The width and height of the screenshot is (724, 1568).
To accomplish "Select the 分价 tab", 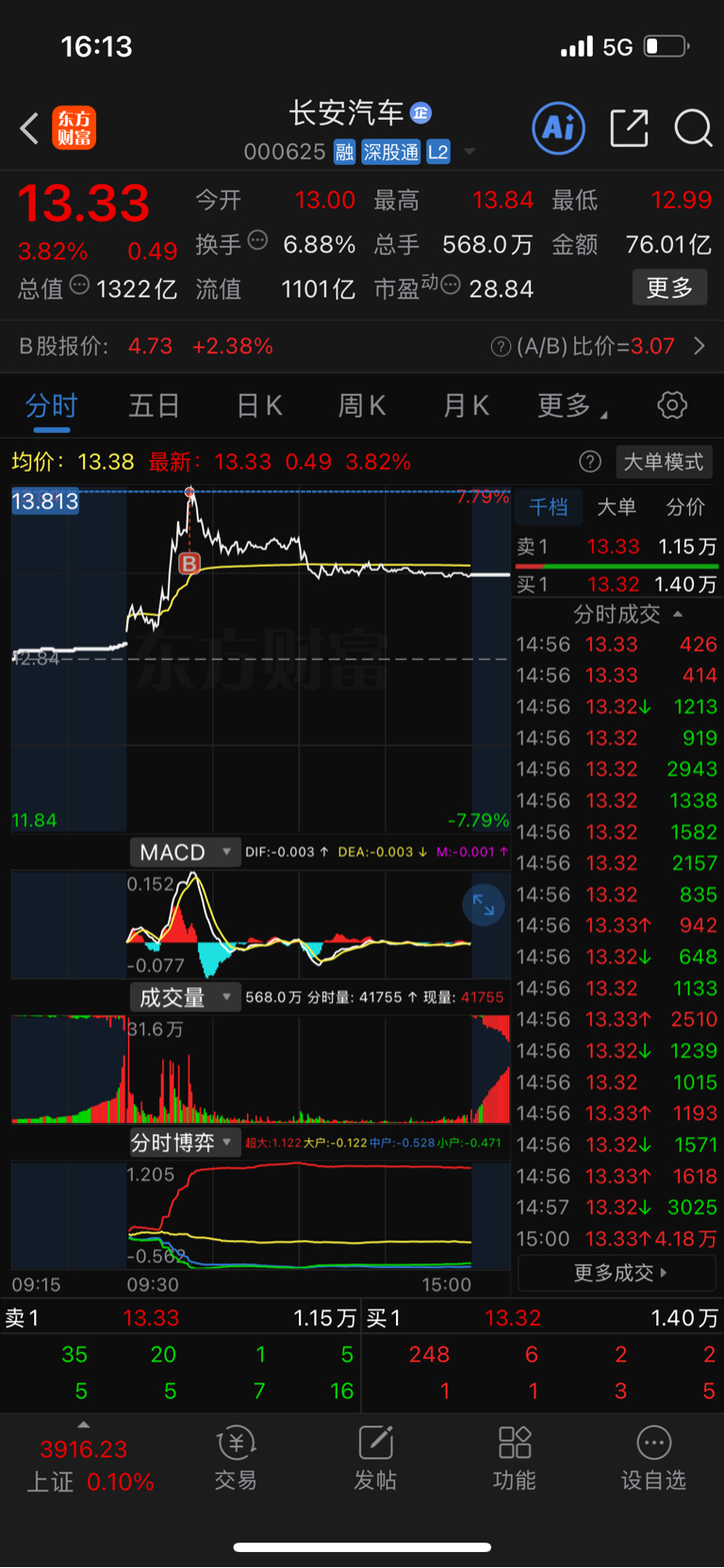I will click(685, 507).
